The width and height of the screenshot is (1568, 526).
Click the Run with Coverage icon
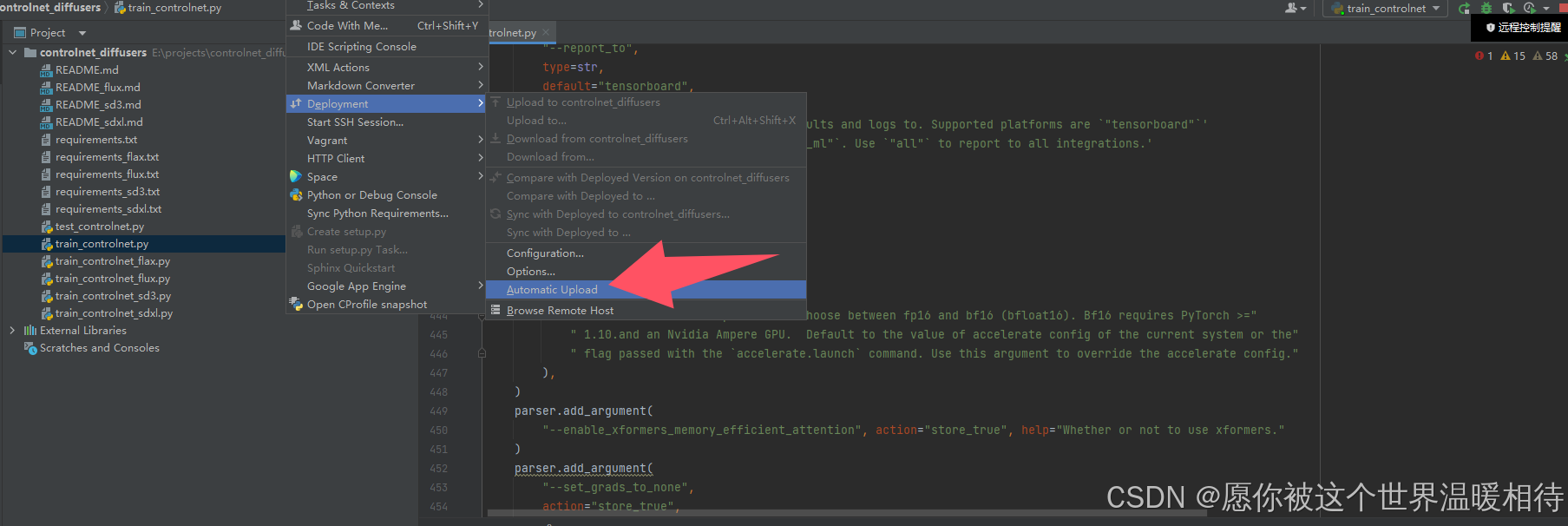[1508, 8]
